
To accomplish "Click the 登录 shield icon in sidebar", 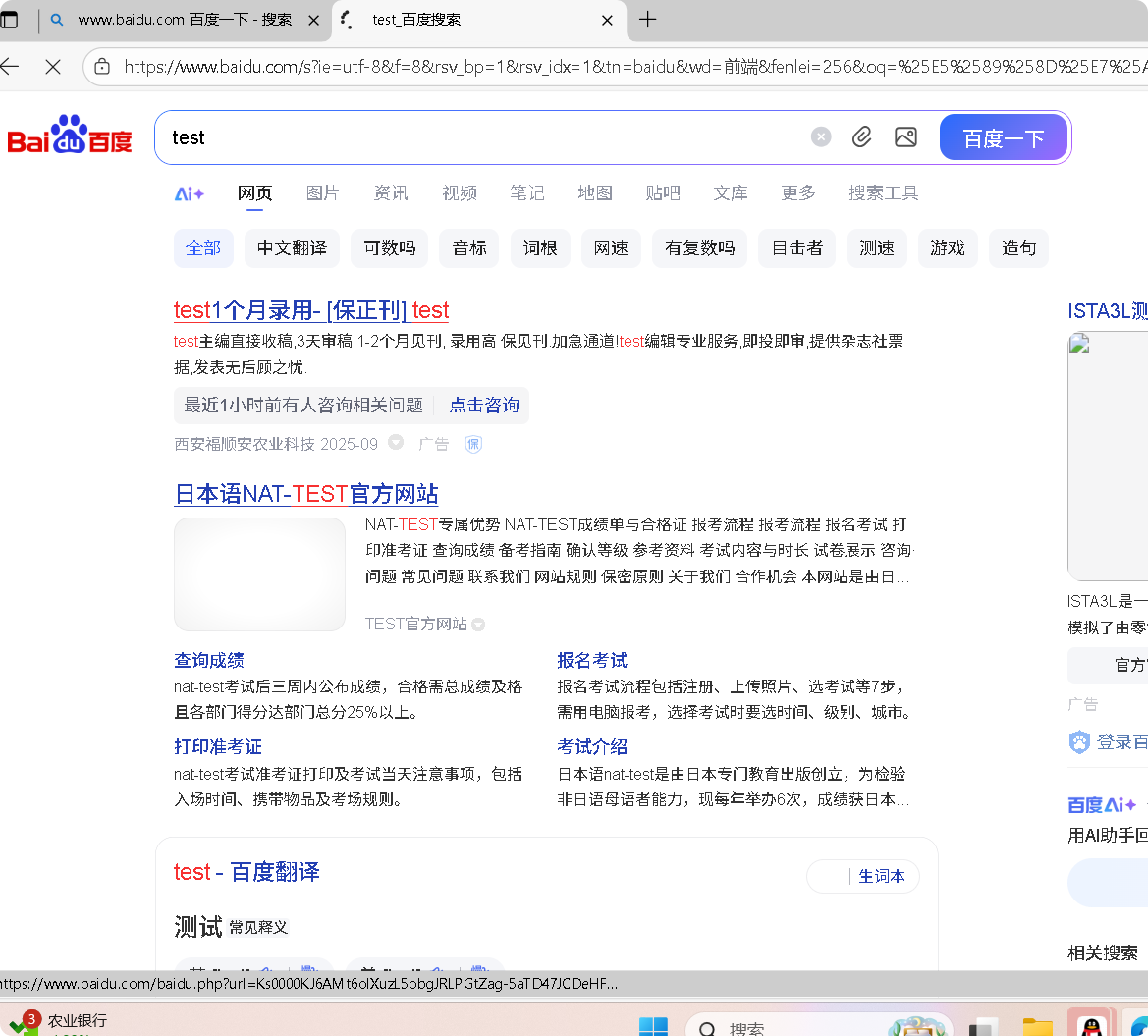I will coord(1079,741).
